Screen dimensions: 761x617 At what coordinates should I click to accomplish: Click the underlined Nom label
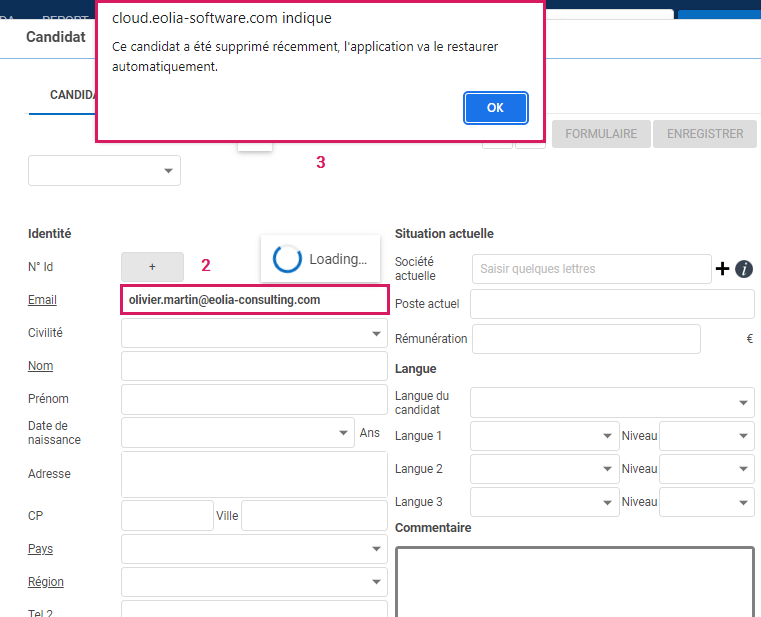pos(40,366)
